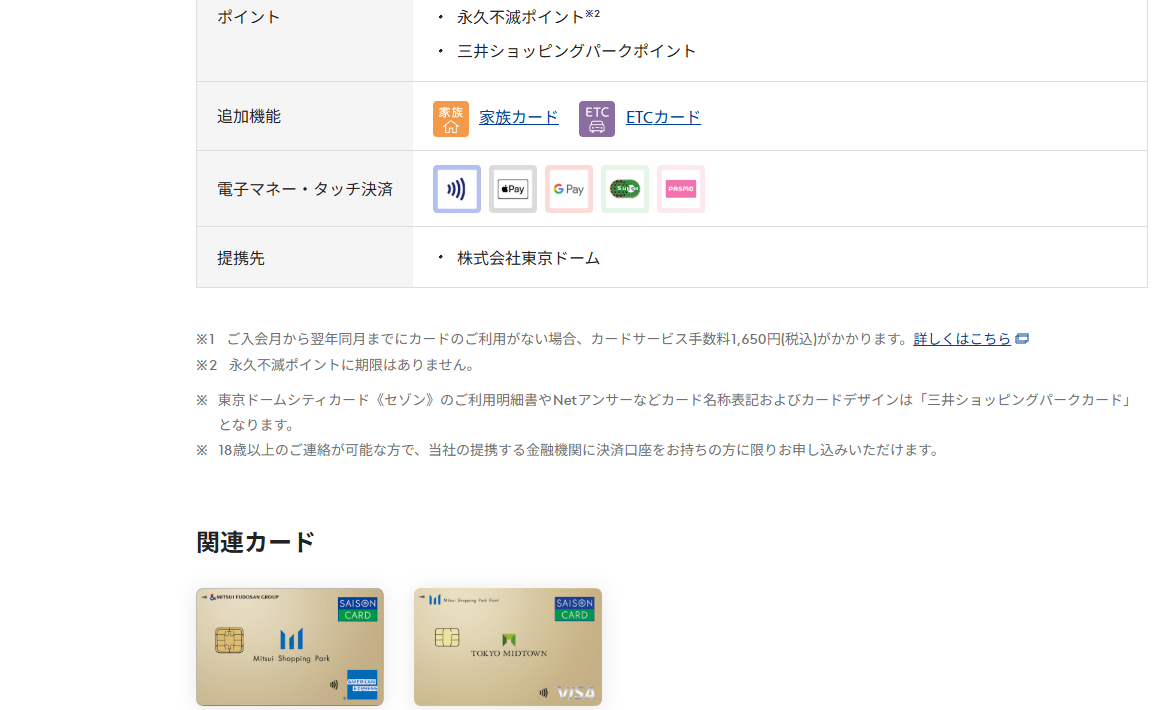
Task: Select the contactless touch payment icon
Action: pyautogui.click(x=457, y=189)
